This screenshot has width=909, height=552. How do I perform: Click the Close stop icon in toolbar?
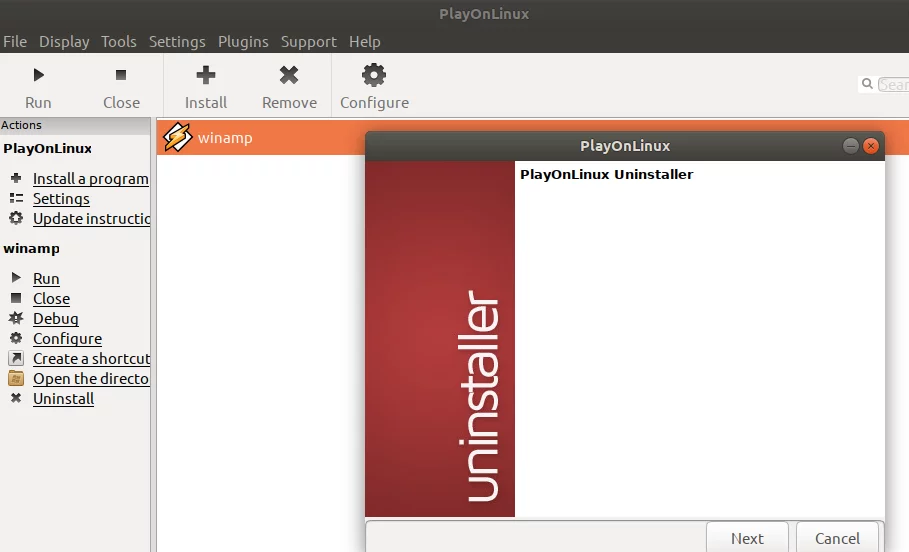[121, 75]
